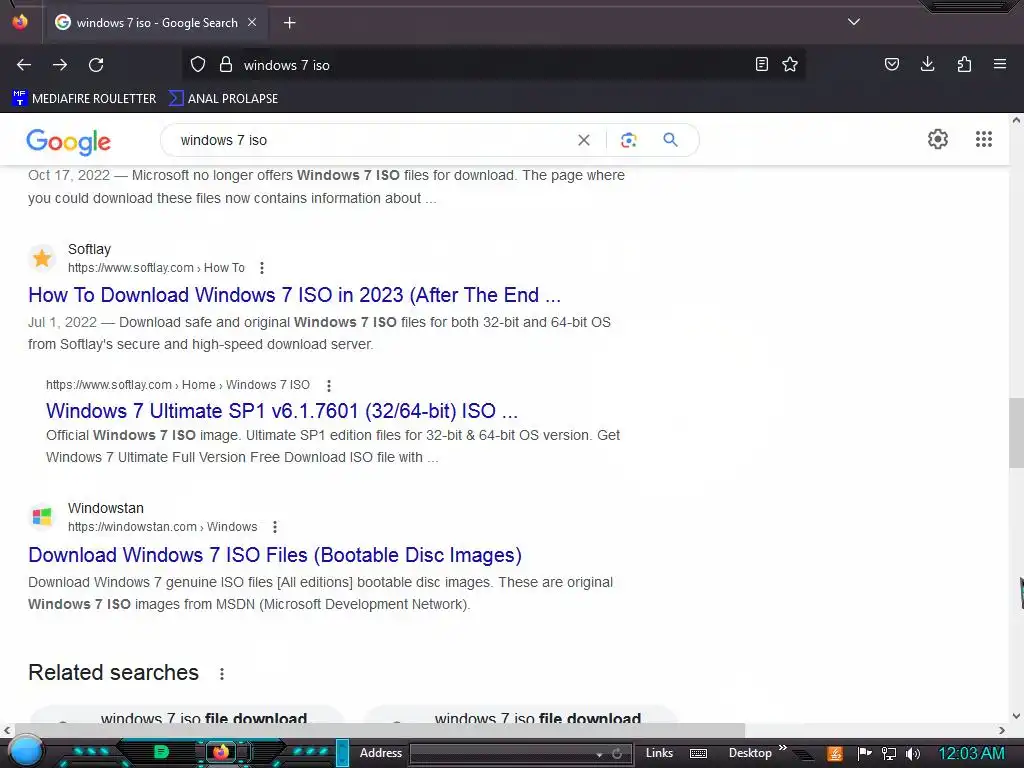
Task: Open the extensions puzzle icon
Action: point(964,64)
